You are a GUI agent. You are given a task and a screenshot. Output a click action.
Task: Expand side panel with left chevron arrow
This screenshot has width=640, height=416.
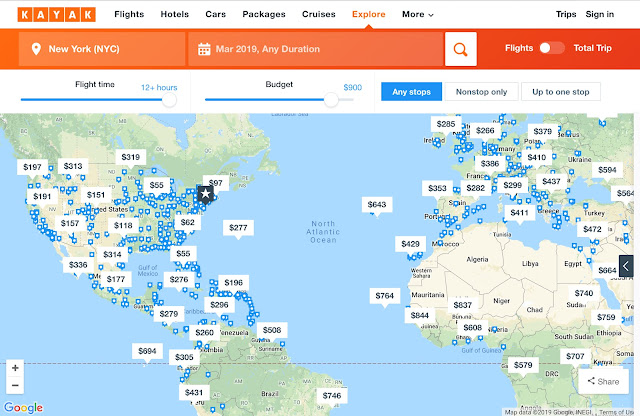(626, 266)
